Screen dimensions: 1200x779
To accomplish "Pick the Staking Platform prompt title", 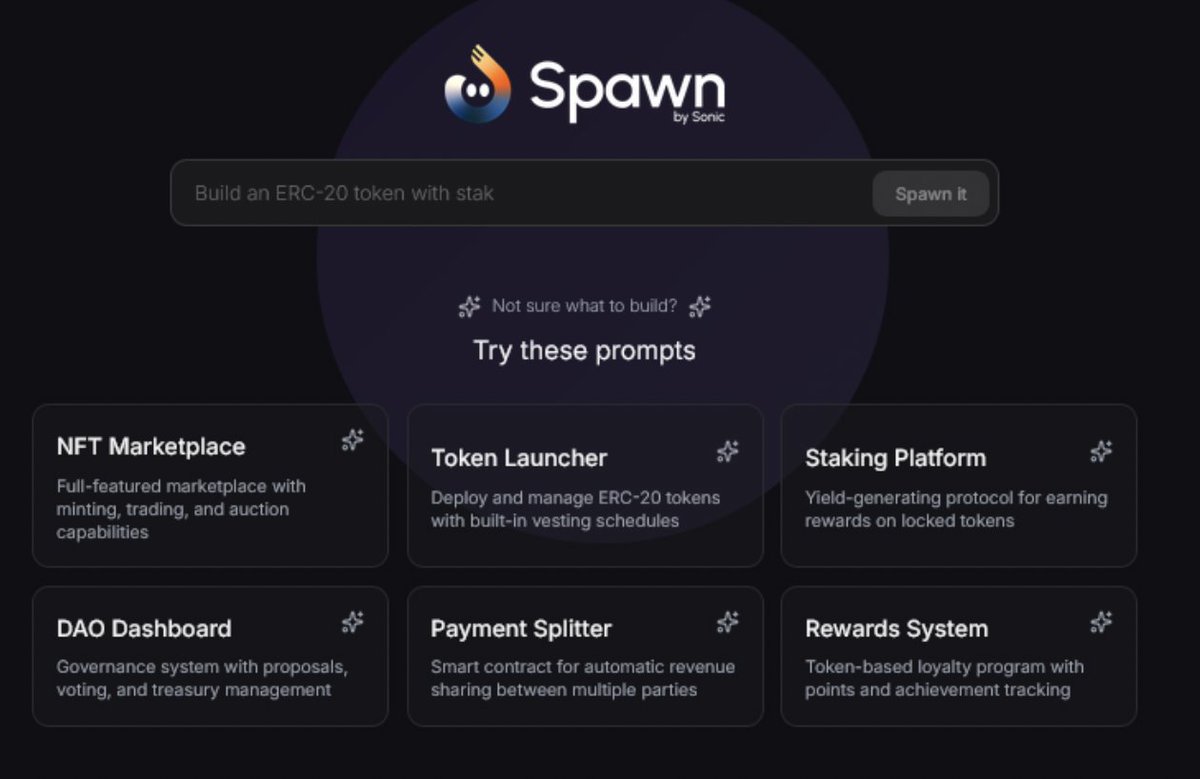I will (895, 458).
